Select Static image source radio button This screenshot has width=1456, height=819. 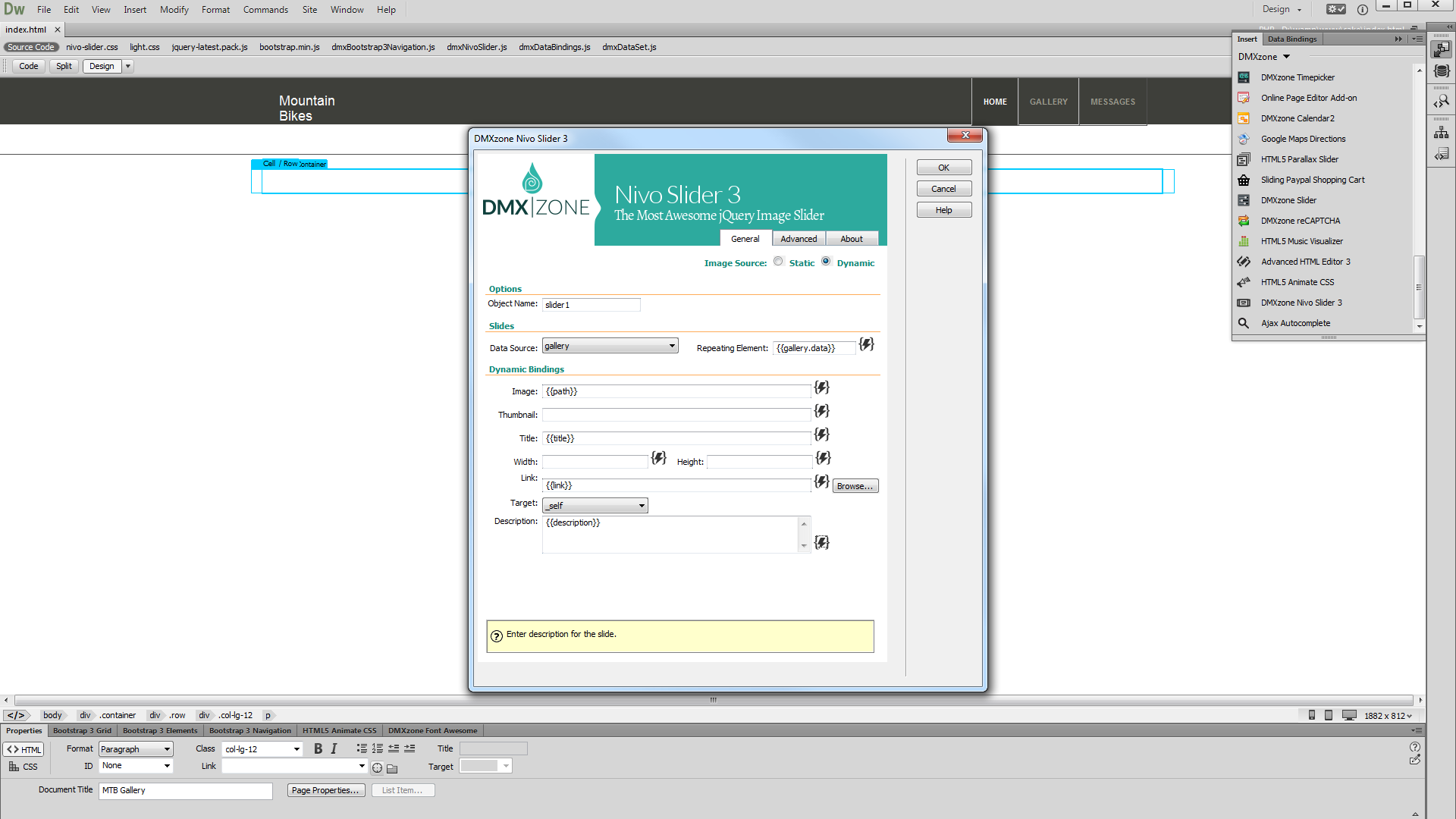click(778, 262)
